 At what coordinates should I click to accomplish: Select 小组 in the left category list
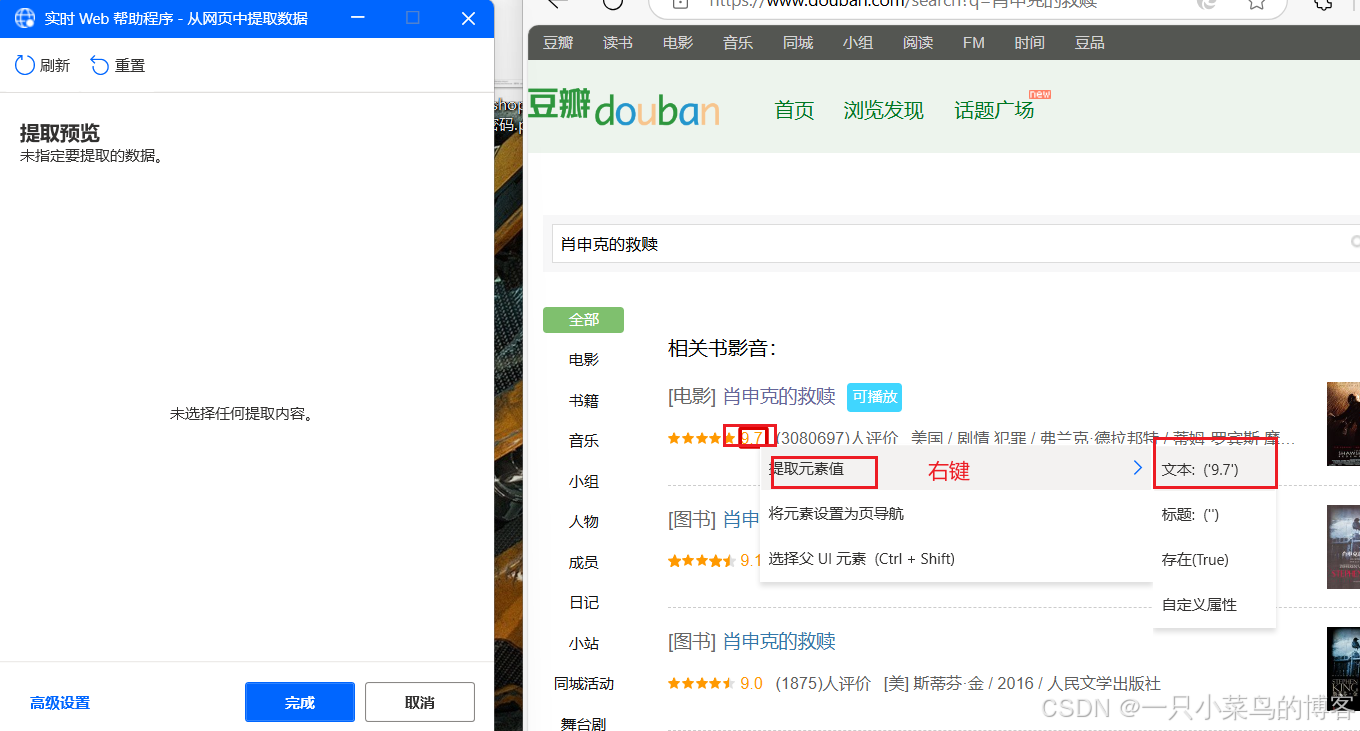tap(584, 481)
